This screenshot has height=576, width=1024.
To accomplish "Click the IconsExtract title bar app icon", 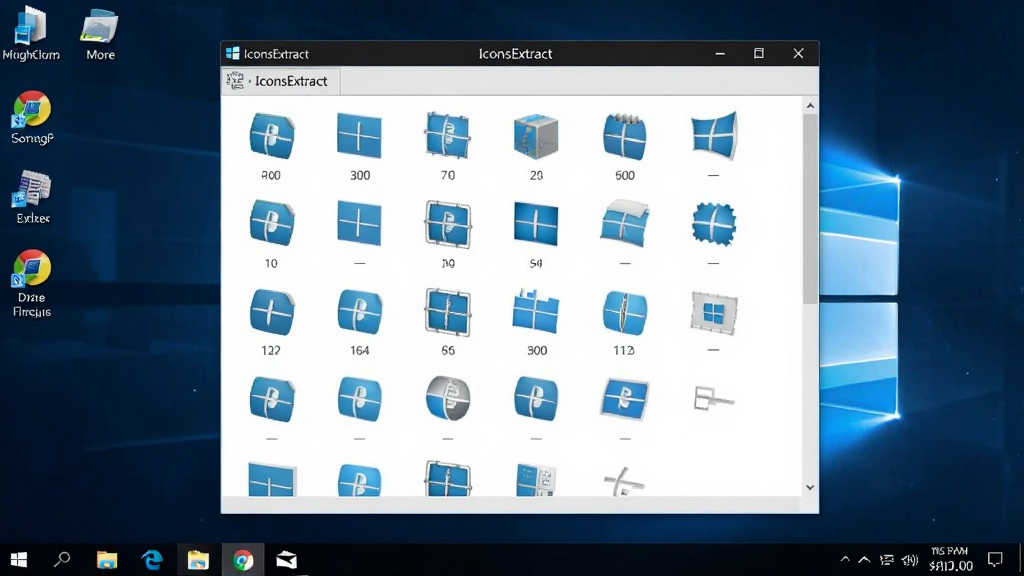I will pyautogui.click(x=232, y=54).
